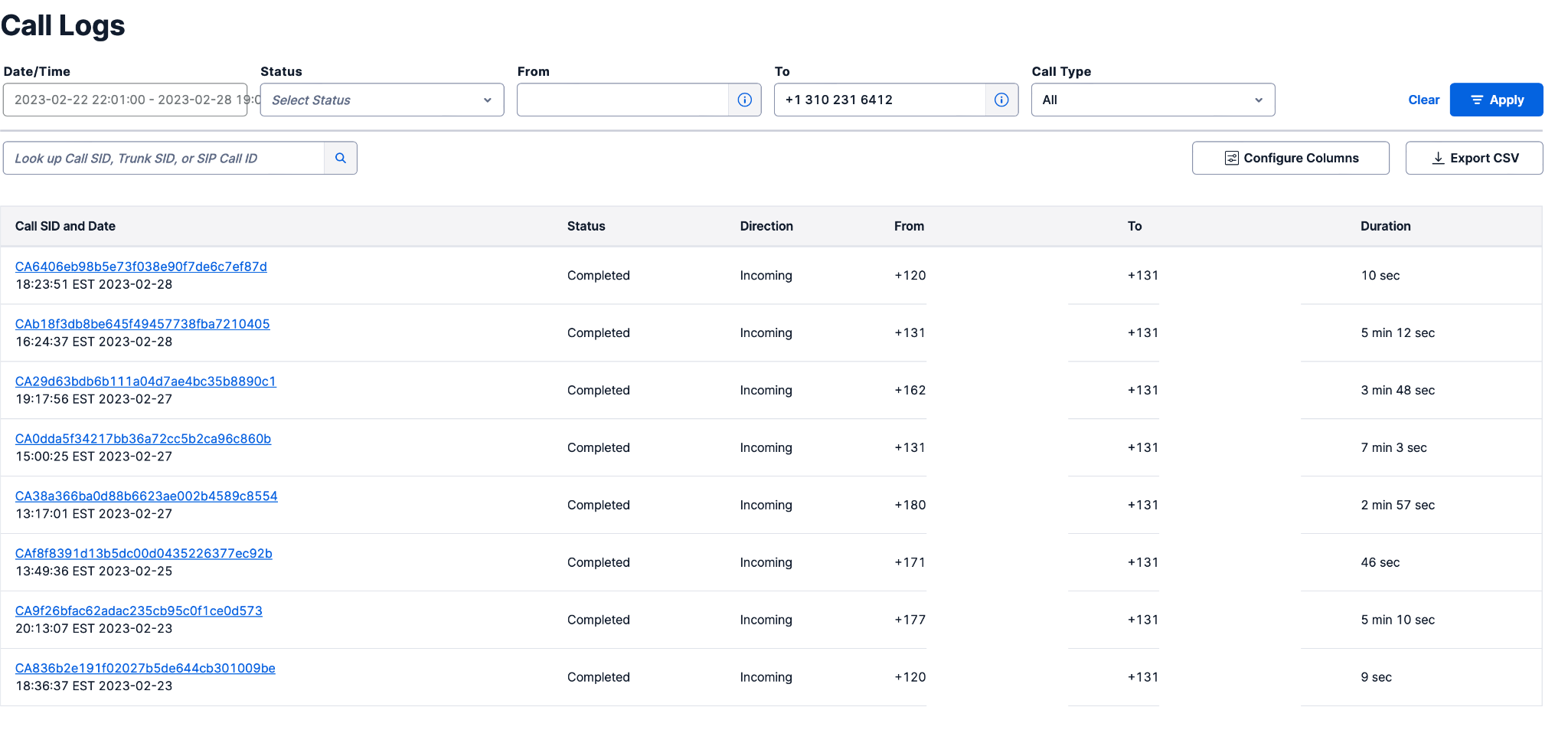This screenshot has width=1568, height=730.
Task: Edit the To number +1 310 231 6412
Action: tap(879, 100)
